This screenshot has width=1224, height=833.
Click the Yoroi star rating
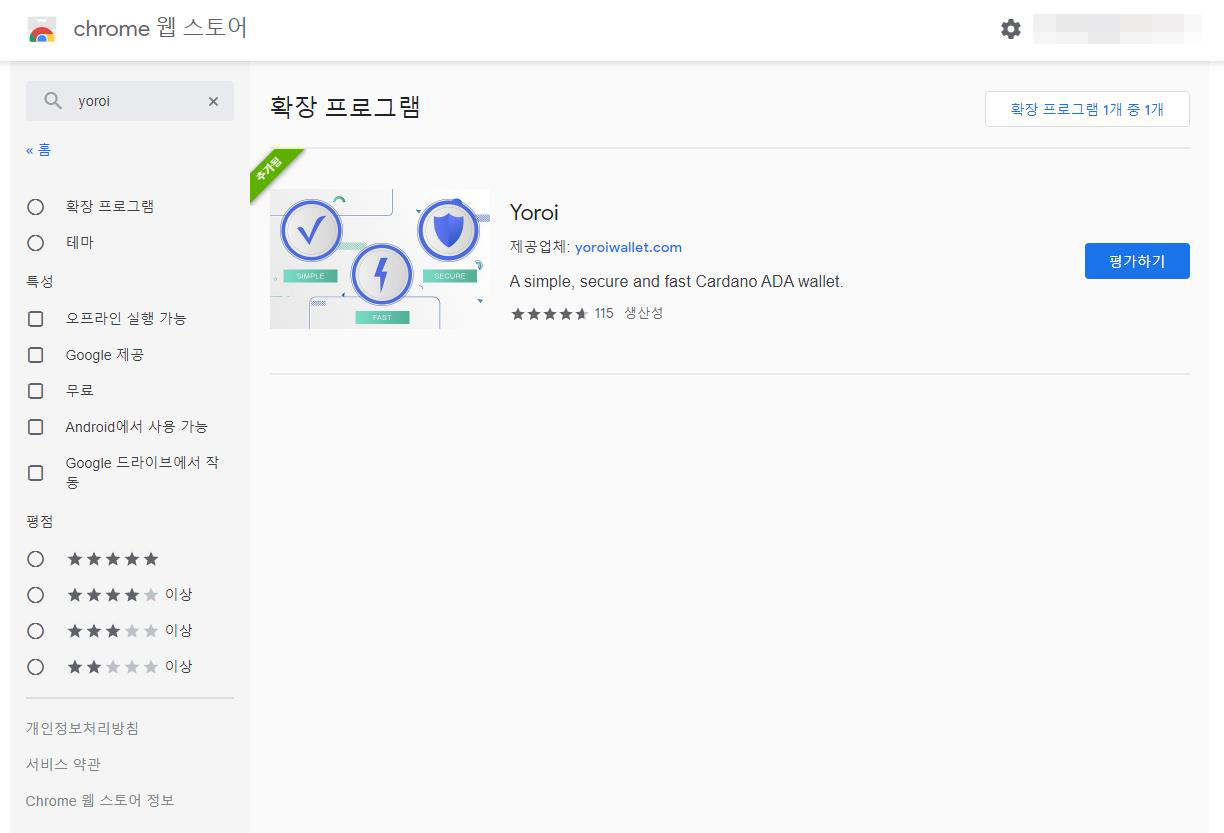click(x=549, y=314)
